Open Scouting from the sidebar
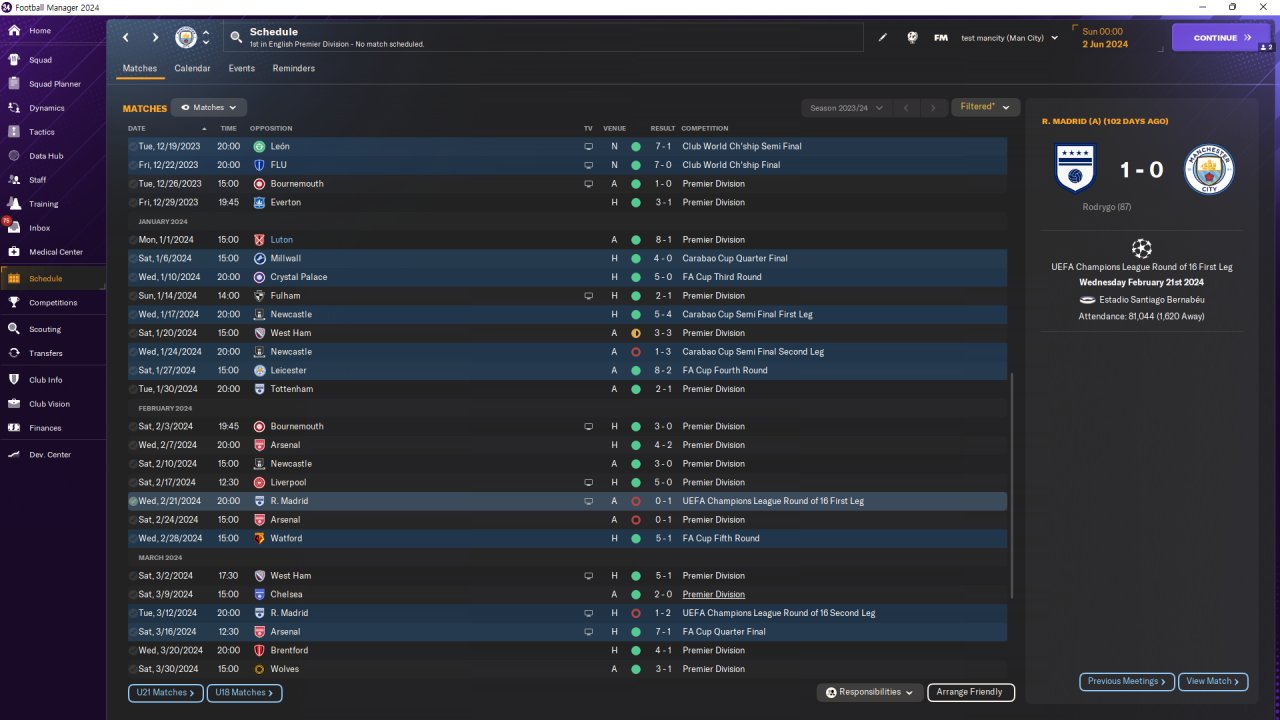 pyautogui.click(x=45, y=329)
